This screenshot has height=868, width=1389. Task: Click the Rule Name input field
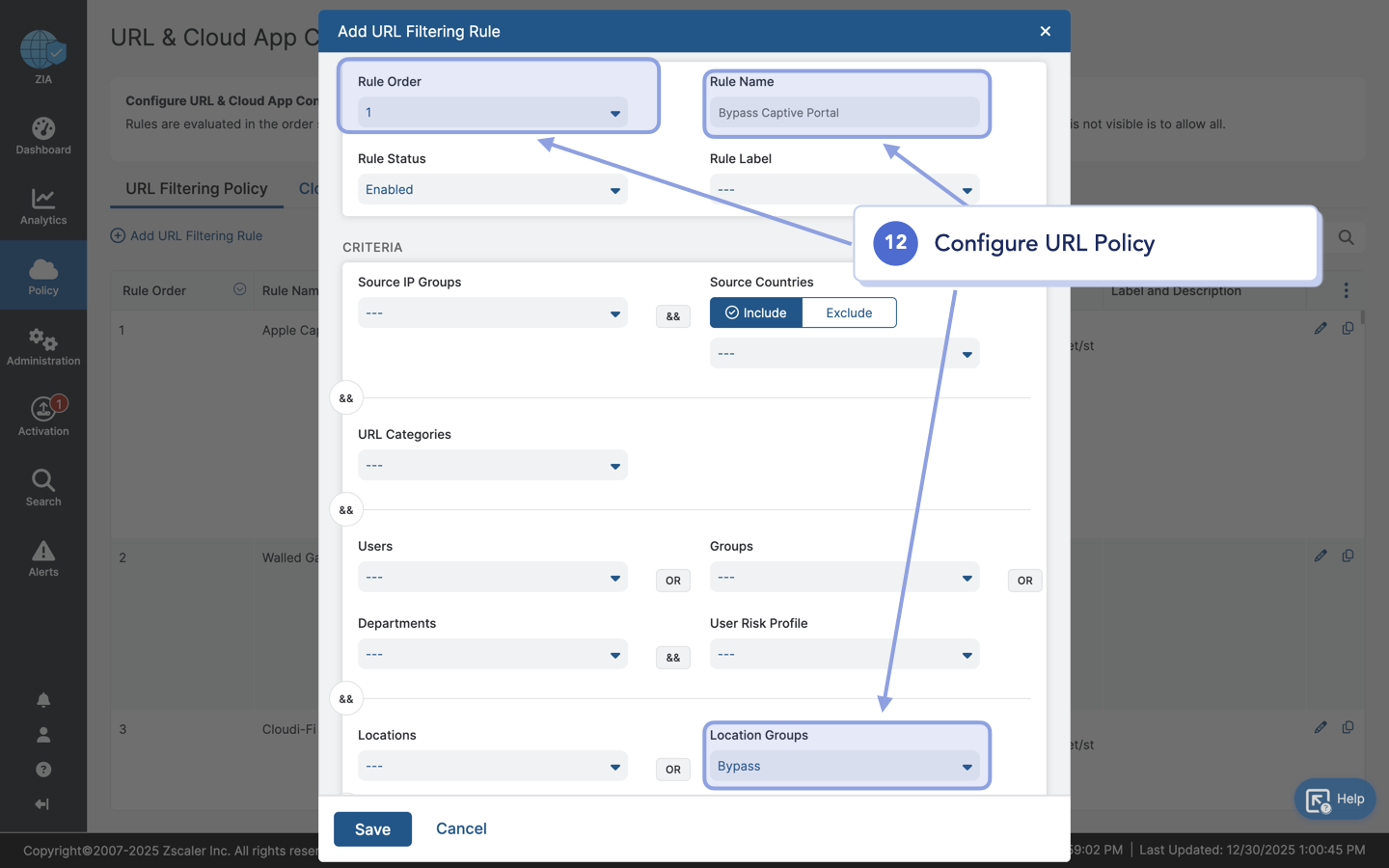pos(845,113)
